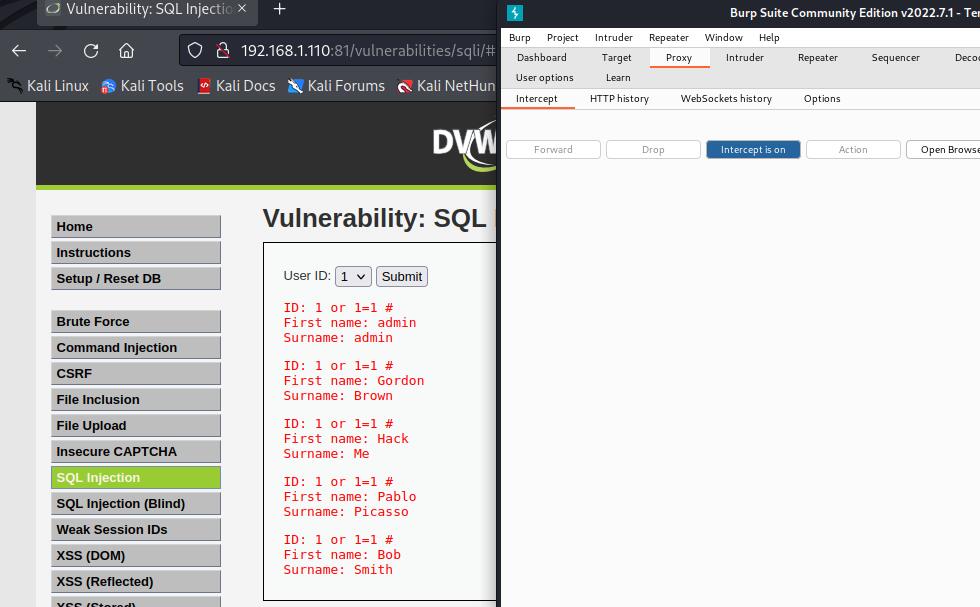Close the Vulnerability: SQL Injection tab

[x=242, y=9]
